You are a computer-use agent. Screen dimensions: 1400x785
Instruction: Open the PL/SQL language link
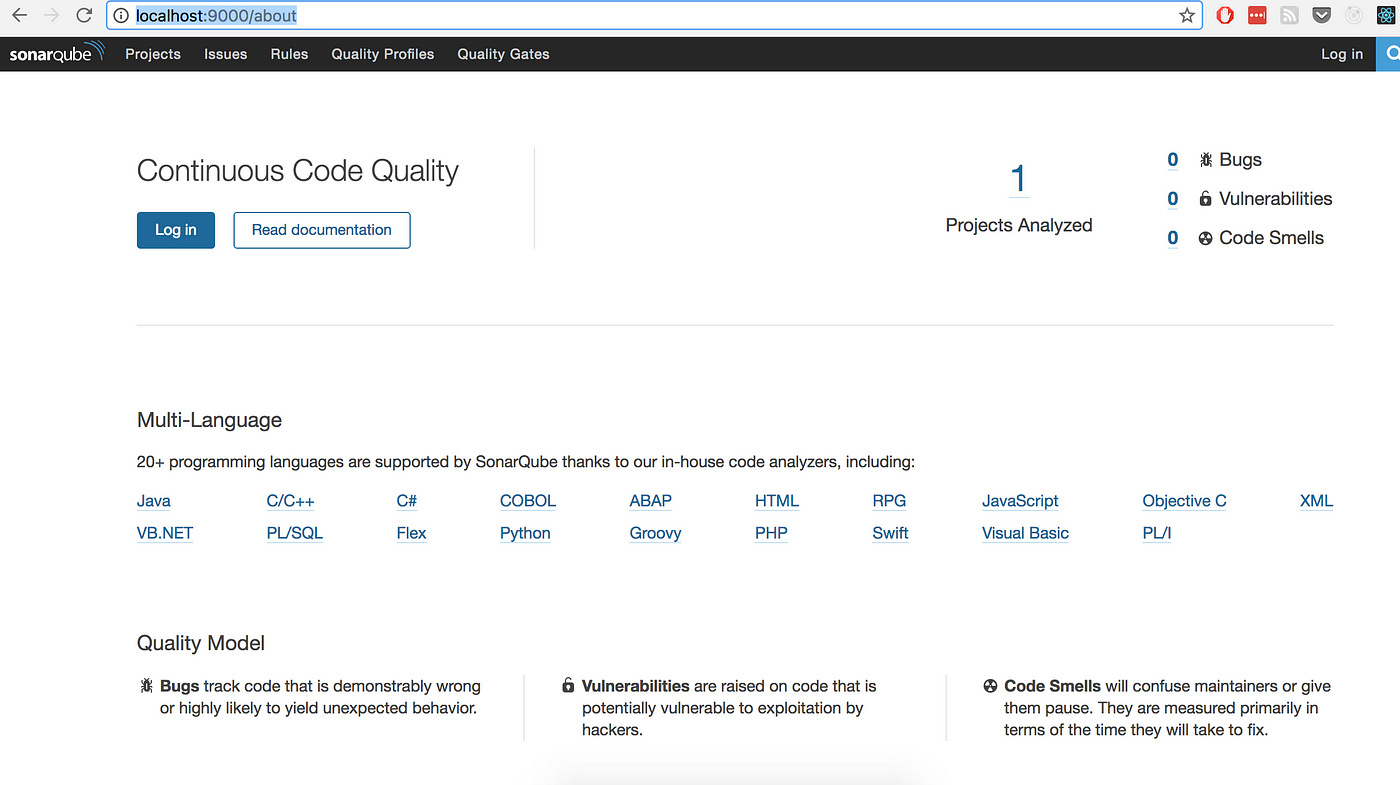click(x=295, y=533)
